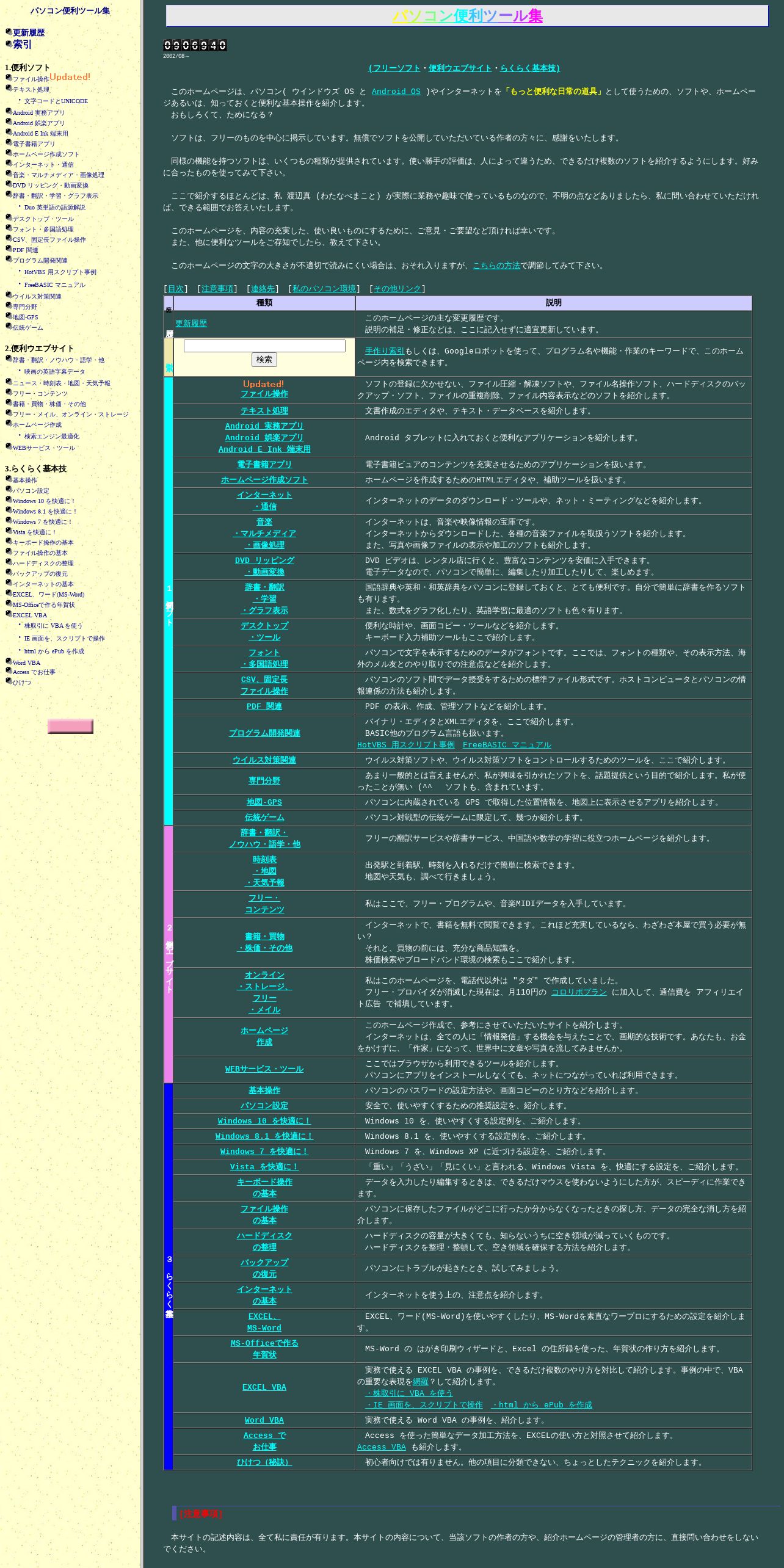Open table link PDF 関連
The image size is (784, 1568).
point(264,706)
